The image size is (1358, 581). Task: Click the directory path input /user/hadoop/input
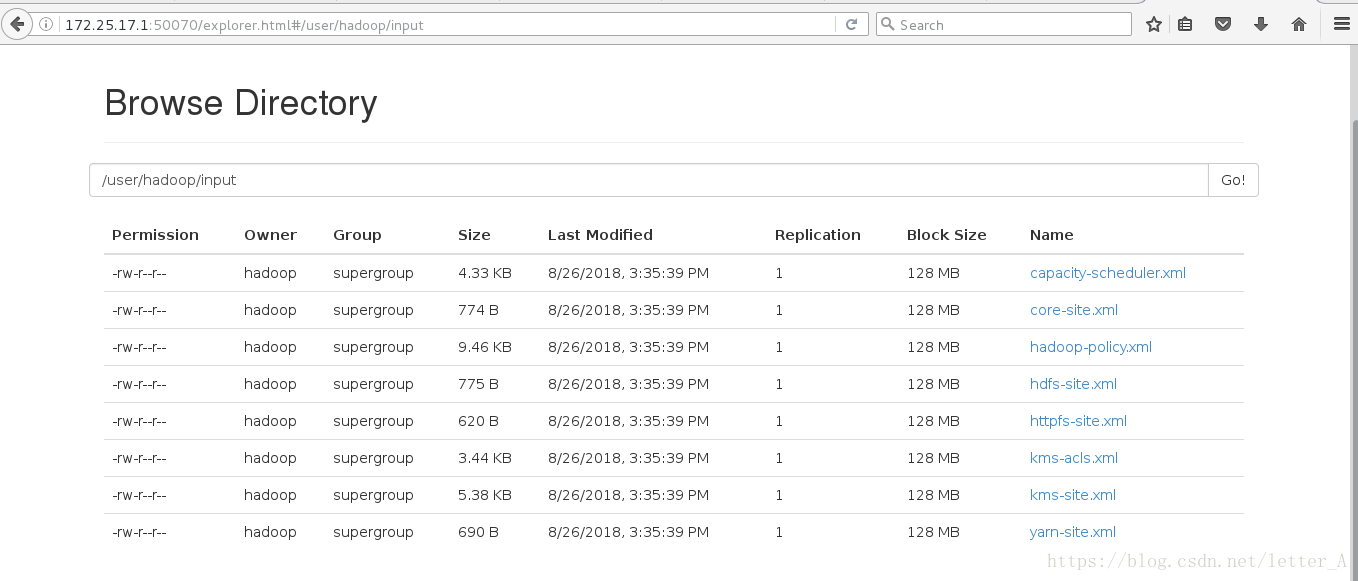649,180
